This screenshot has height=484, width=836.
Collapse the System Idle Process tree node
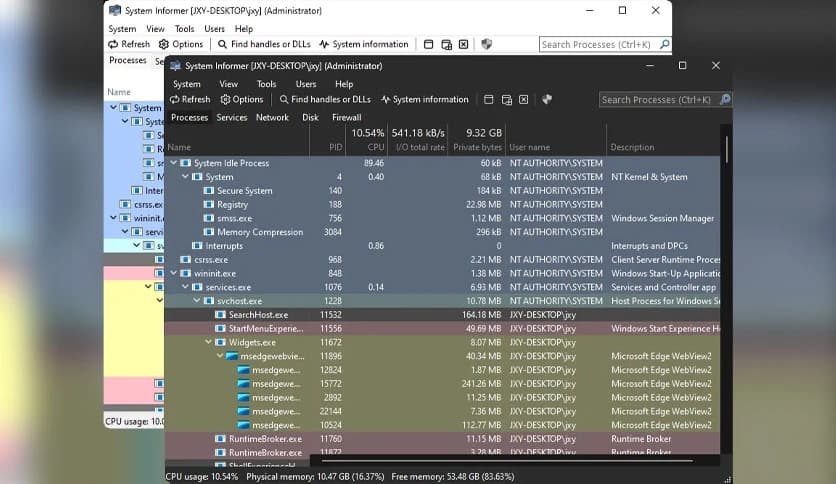click(174, 163)
